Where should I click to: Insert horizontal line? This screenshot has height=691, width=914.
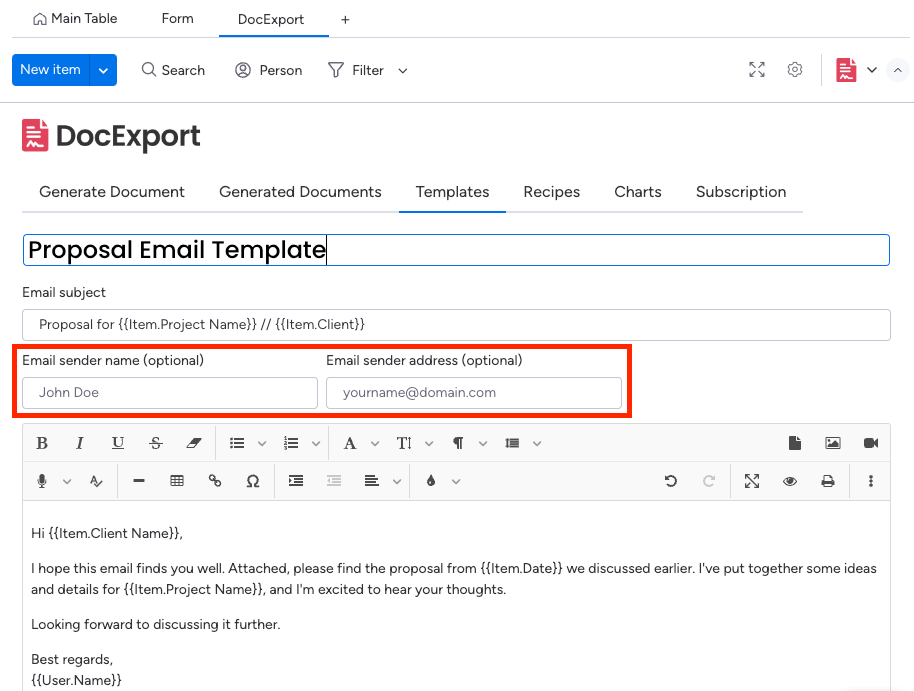(x=139, y=481)
